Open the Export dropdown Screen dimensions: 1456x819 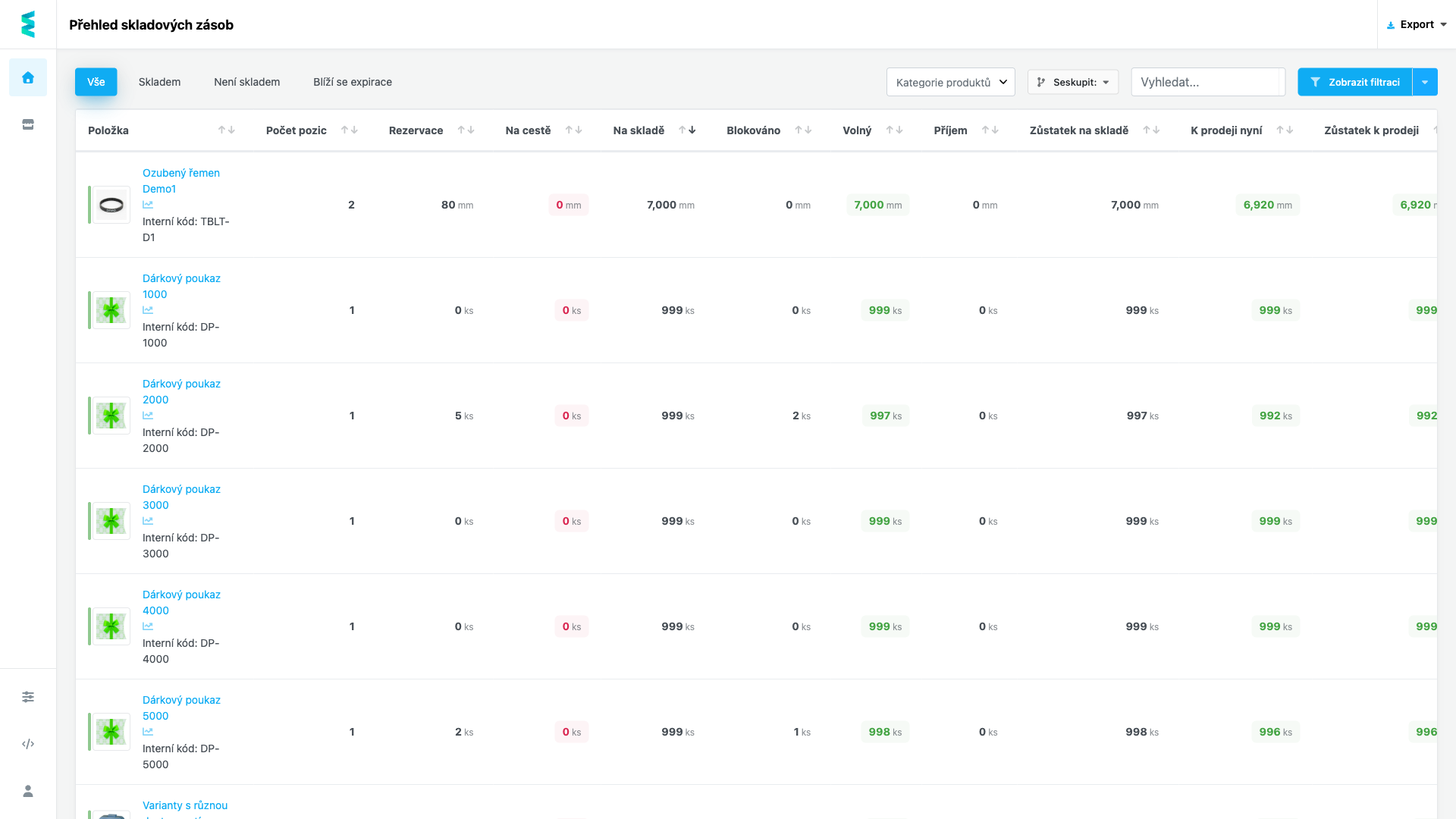tap(1417, 24)
